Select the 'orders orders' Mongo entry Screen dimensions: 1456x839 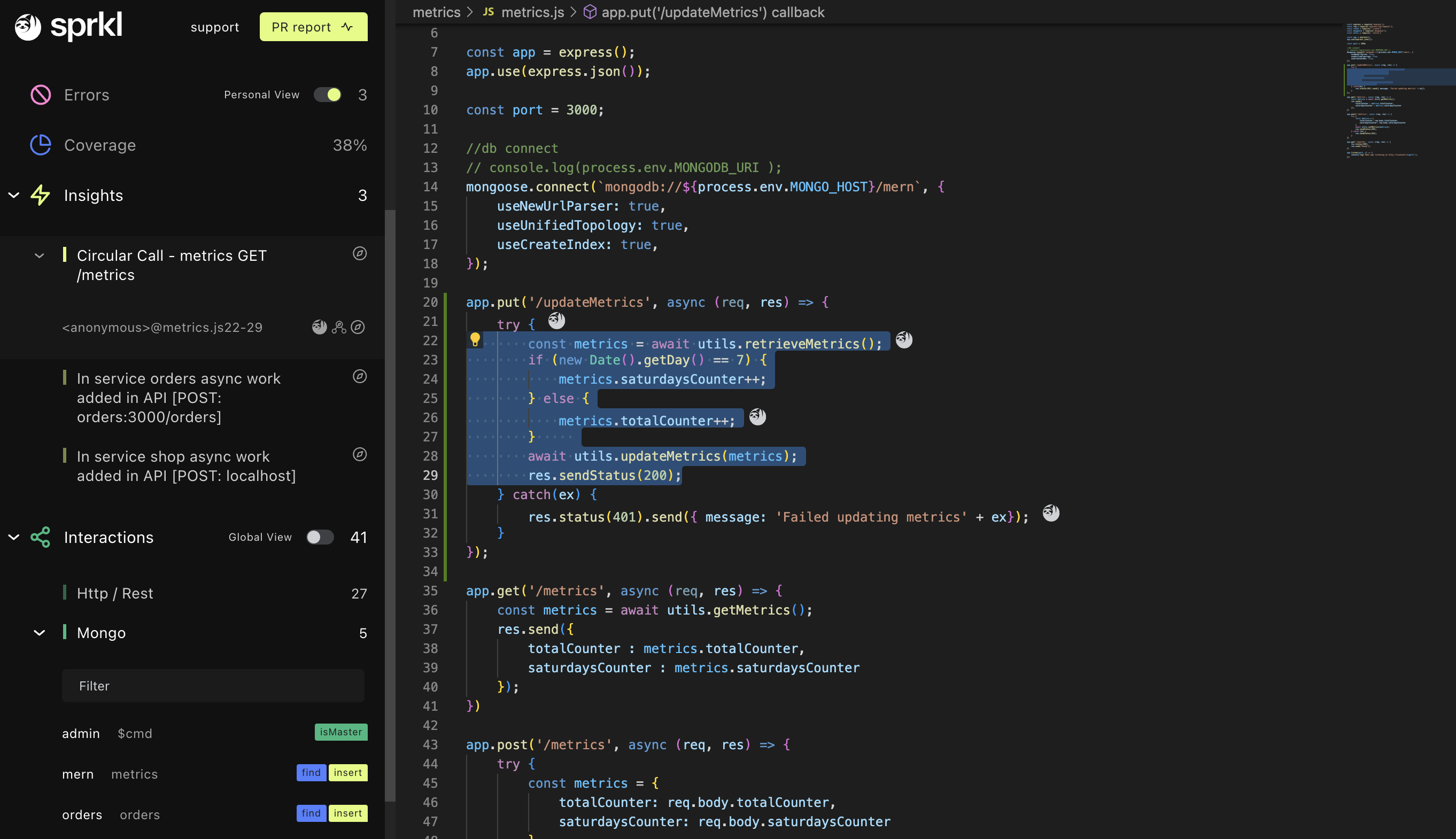click(111, 815)
